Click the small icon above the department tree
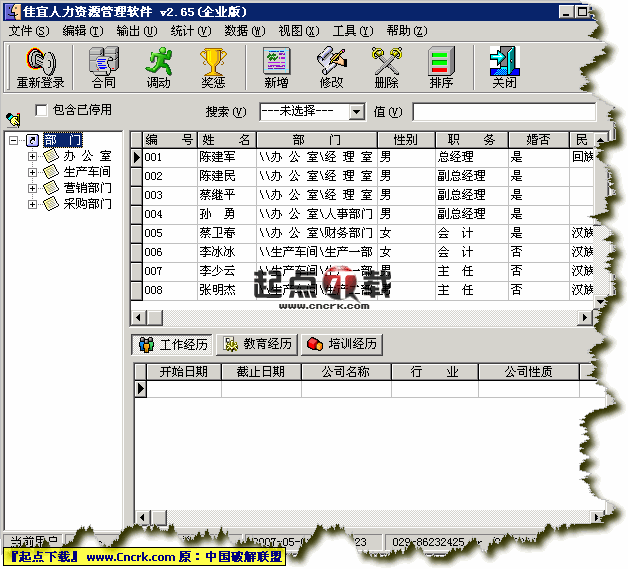The width and height of the screenshot is (628, 569). coord(13,119)
